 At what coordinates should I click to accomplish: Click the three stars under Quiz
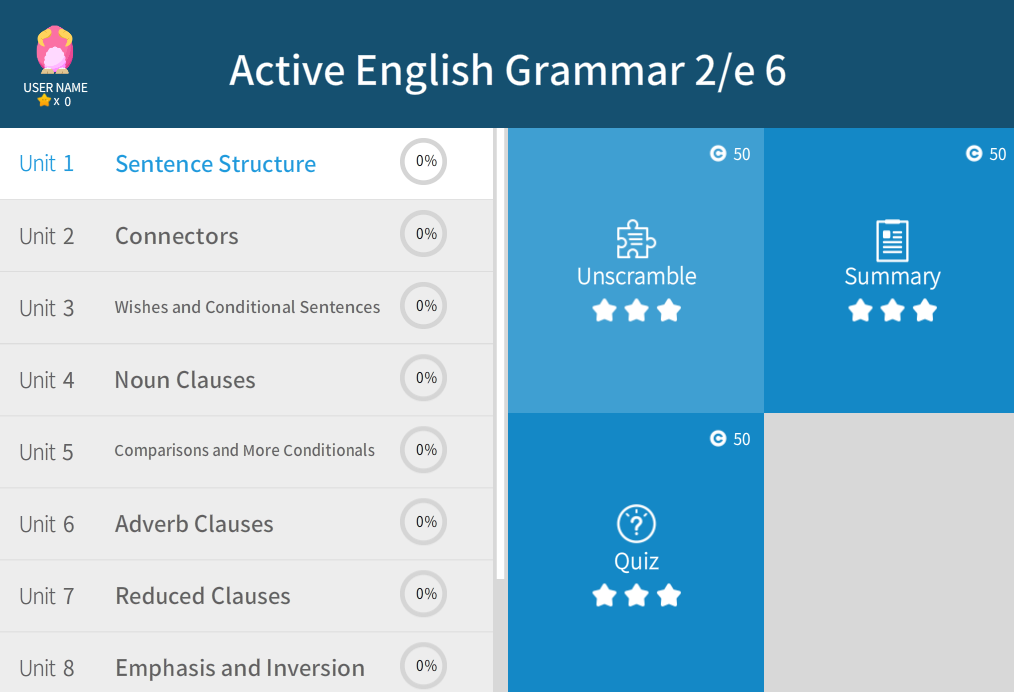(636, 596)
